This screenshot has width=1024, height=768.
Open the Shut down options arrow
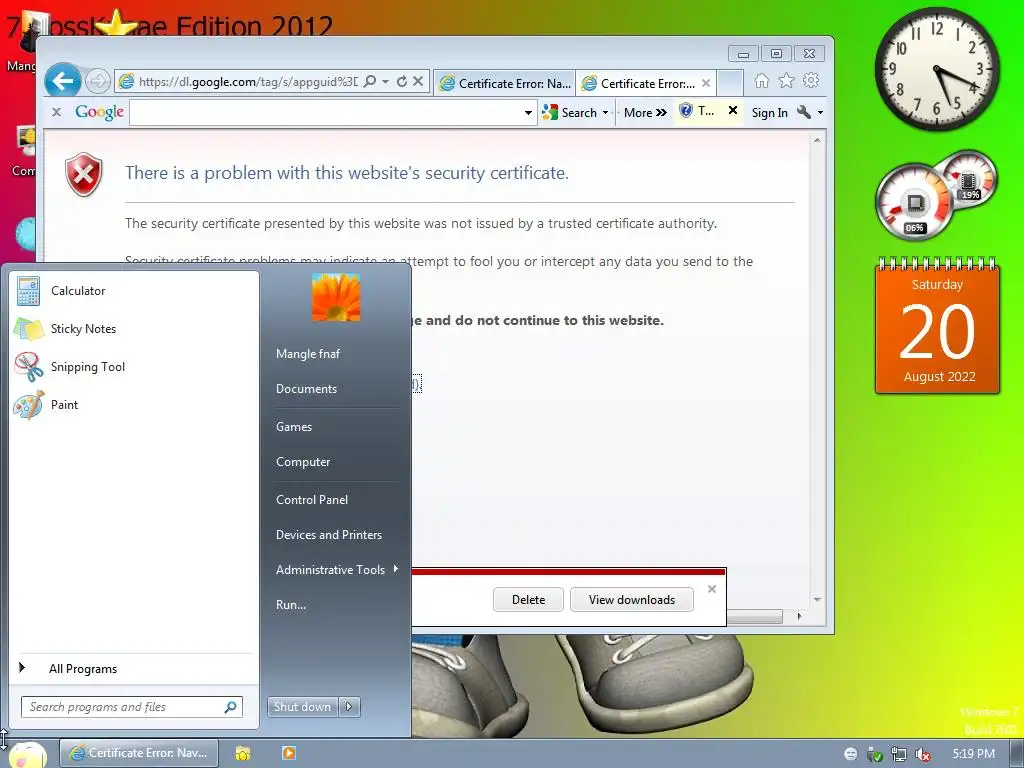pyautogui.click(x=349, y=707)
